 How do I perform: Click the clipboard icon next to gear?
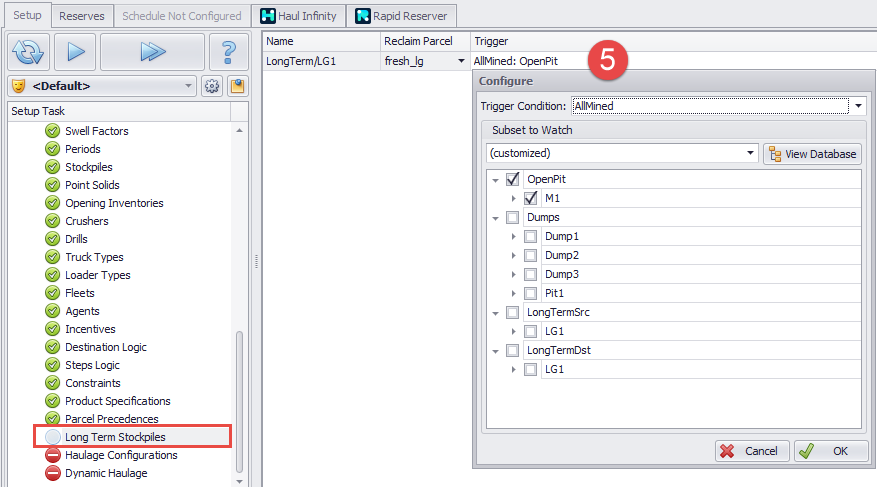[237, 86]
